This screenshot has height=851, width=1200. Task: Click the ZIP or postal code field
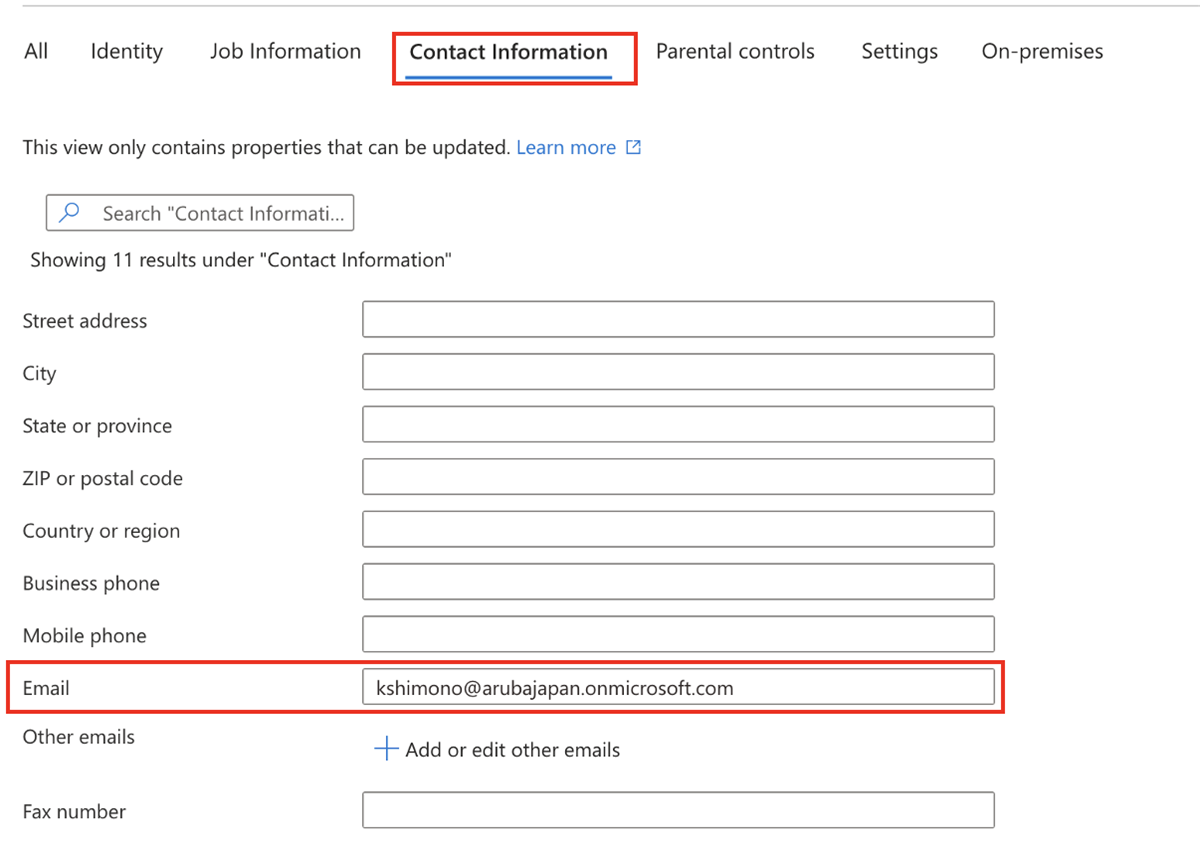pyautogui.click(x=678, y=477)
